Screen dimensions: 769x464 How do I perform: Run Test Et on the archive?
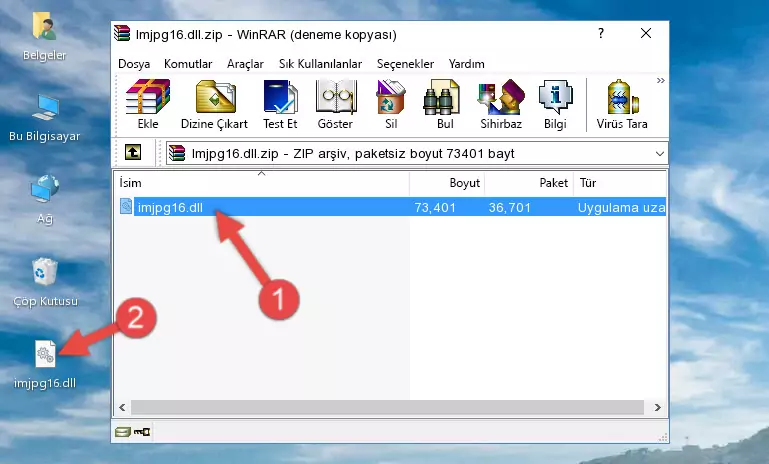[280, 104]
